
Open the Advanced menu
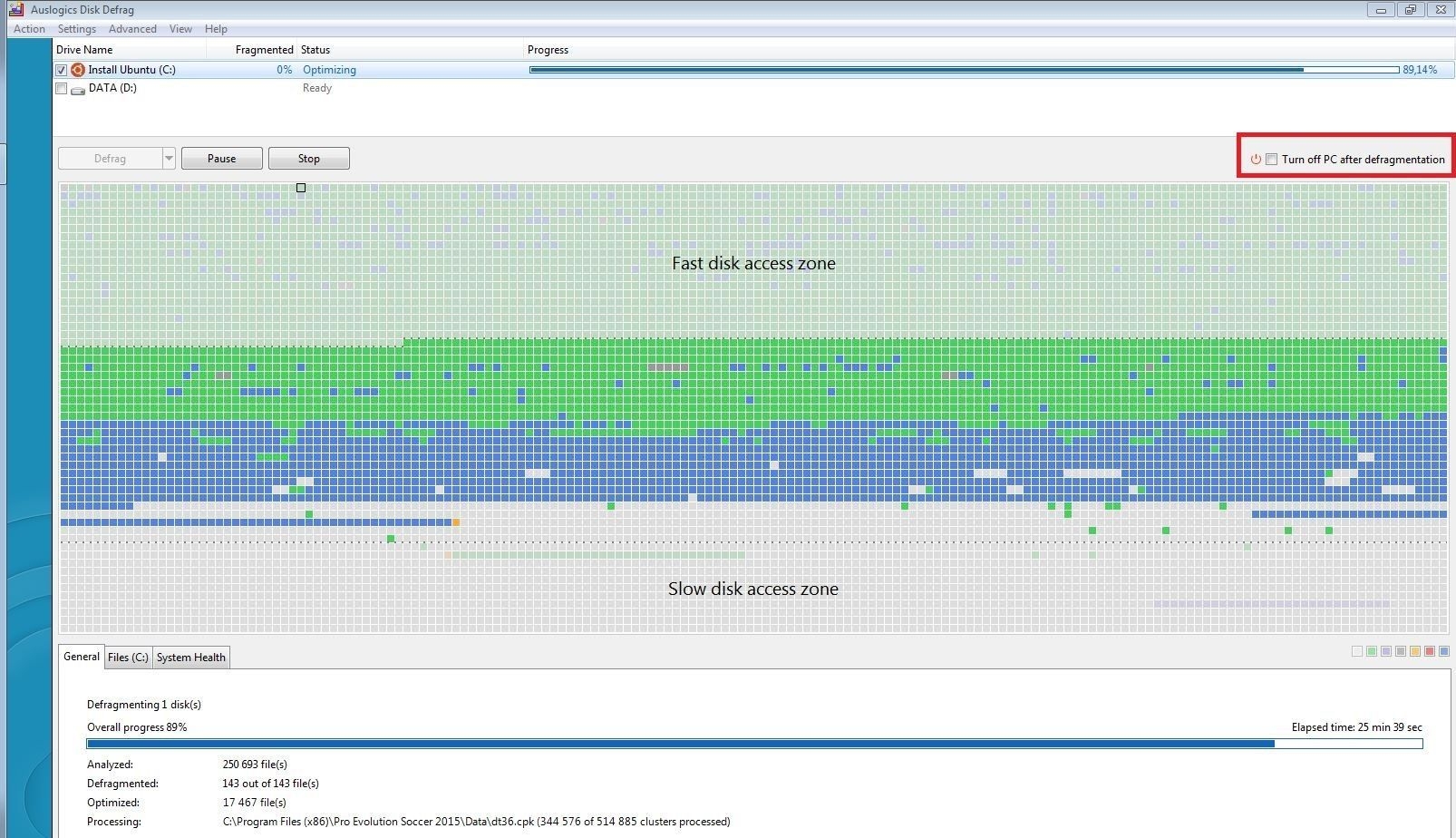(132, 28)
